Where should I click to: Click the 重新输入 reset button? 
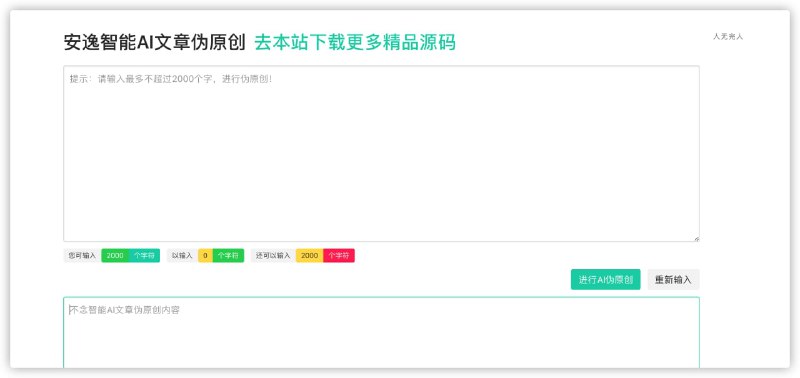point(673,280)
